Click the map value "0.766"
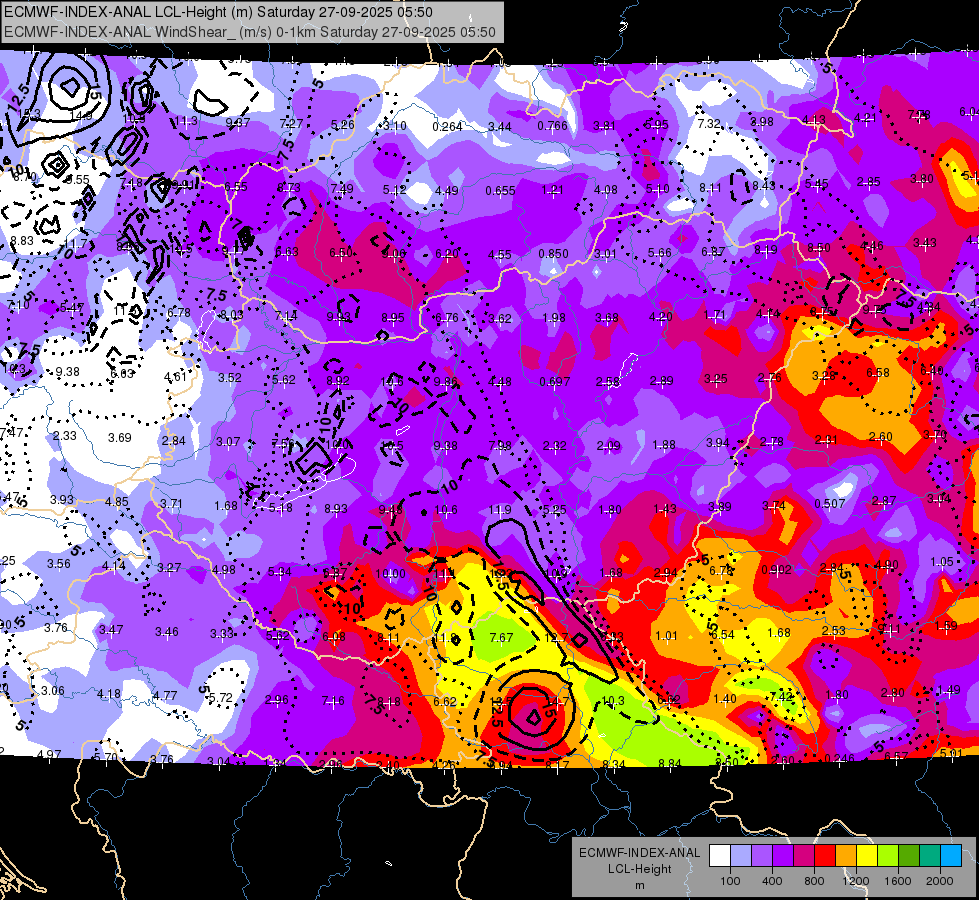The image size is (979, 900). pos(553,126)
